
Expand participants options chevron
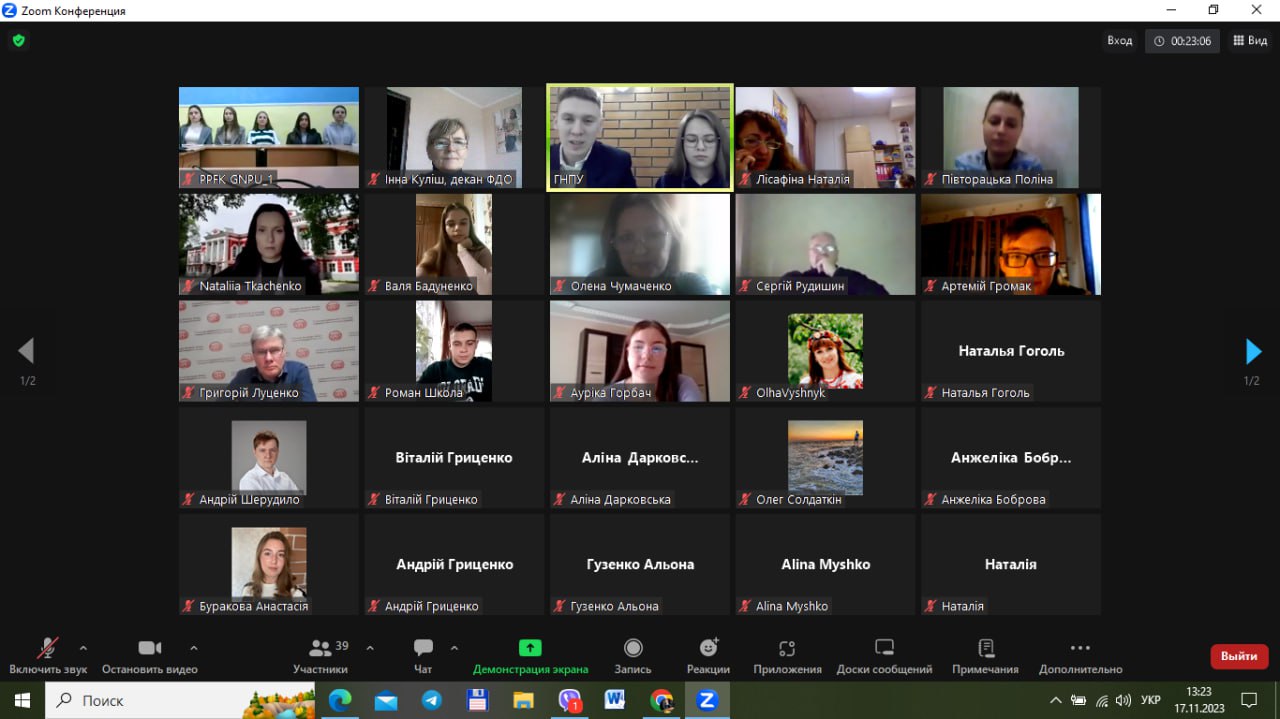pyautogui.click(x=370, y=647)
